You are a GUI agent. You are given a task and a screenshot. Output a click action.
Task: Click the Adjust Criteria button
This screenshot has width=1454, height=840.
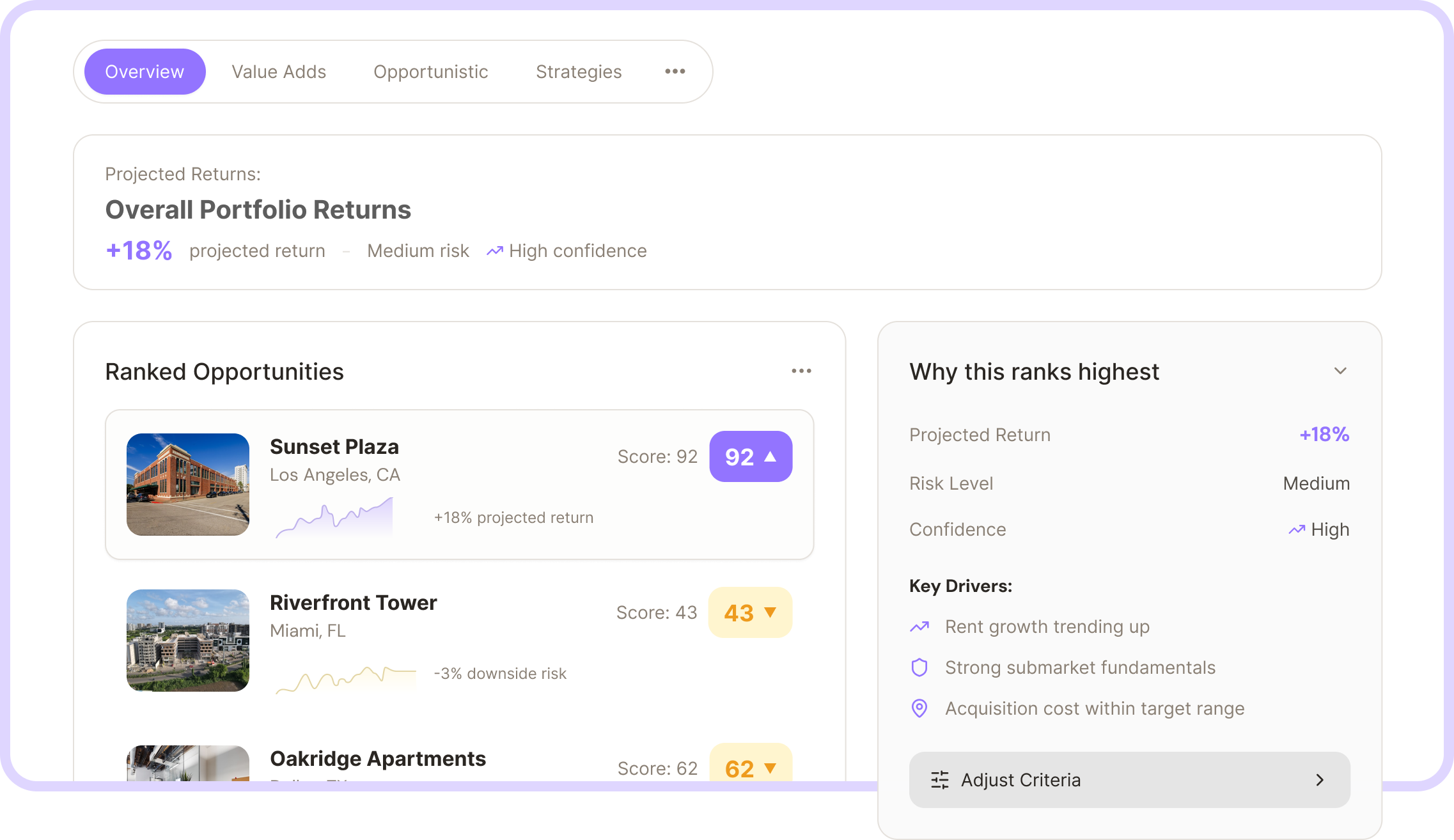click(1129, 779)
